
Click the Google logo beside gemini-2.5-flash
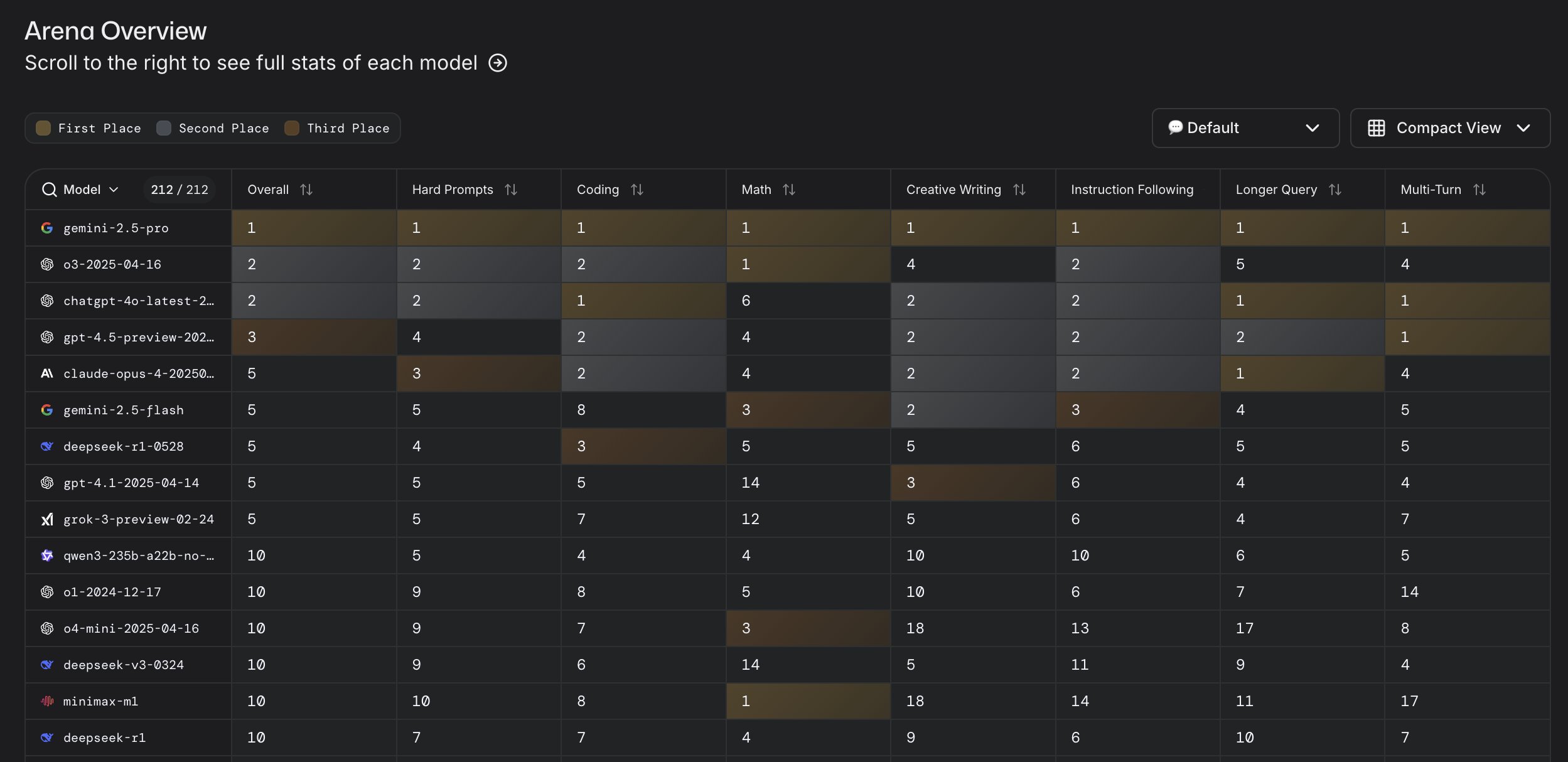[47, 410]
